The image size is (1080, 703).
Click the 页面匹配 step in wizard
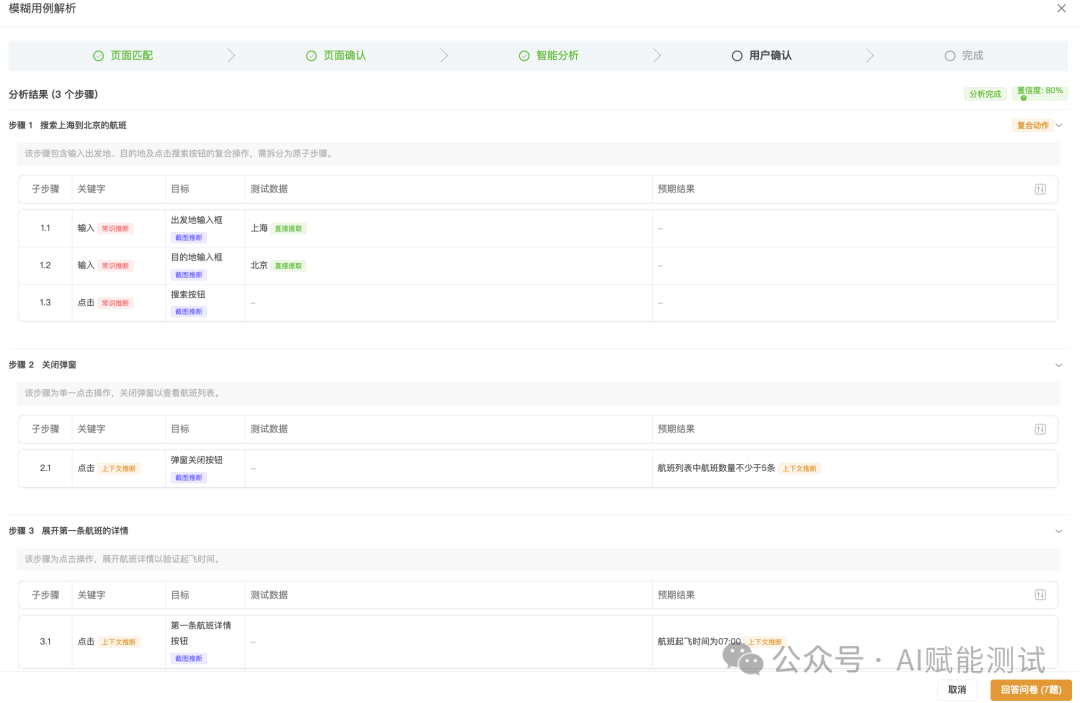point(123,56)
